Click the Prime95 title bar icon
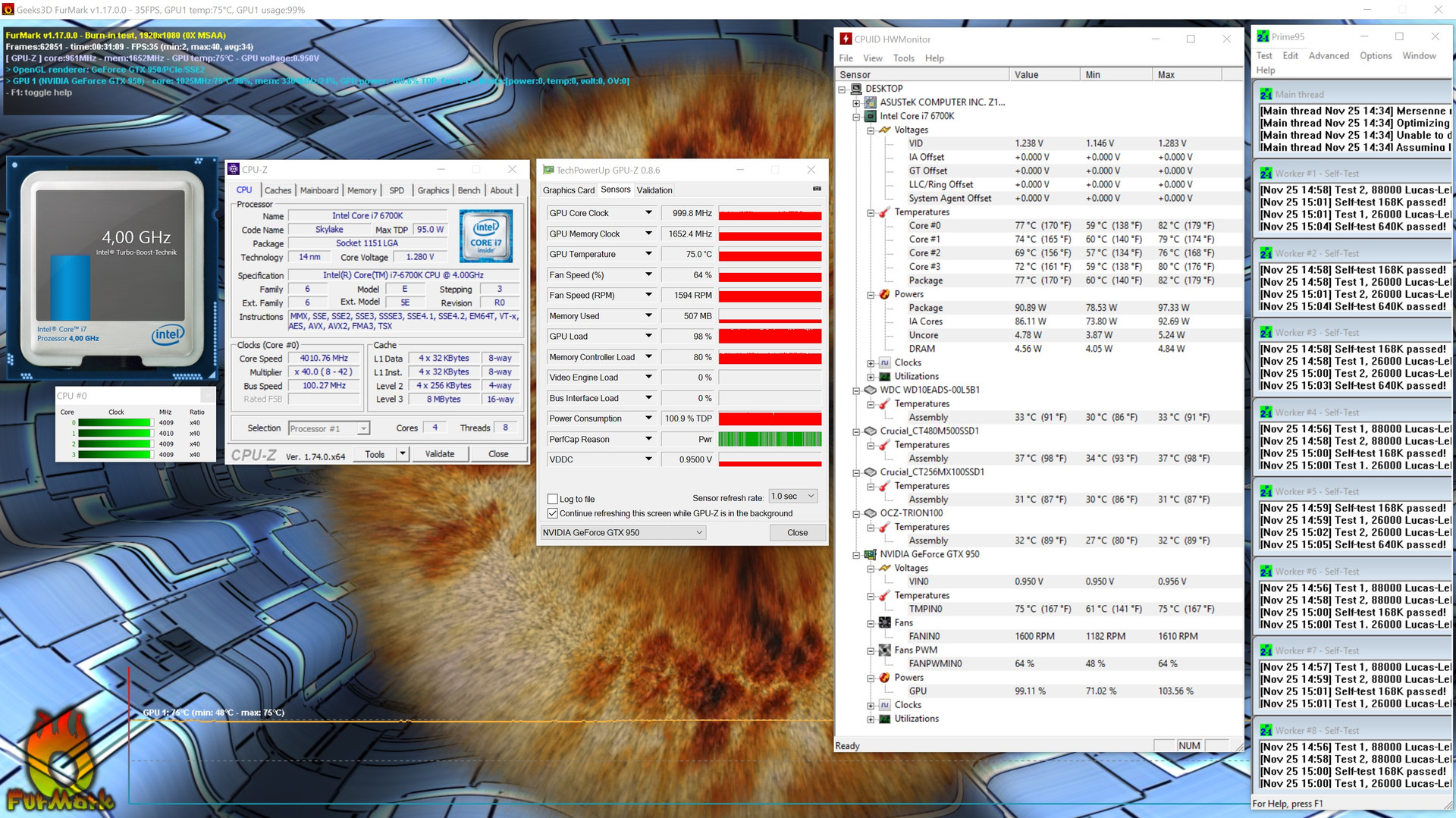Image resolution: width=1456 pixels, height=818 pixels. [x=1263, y=36]
